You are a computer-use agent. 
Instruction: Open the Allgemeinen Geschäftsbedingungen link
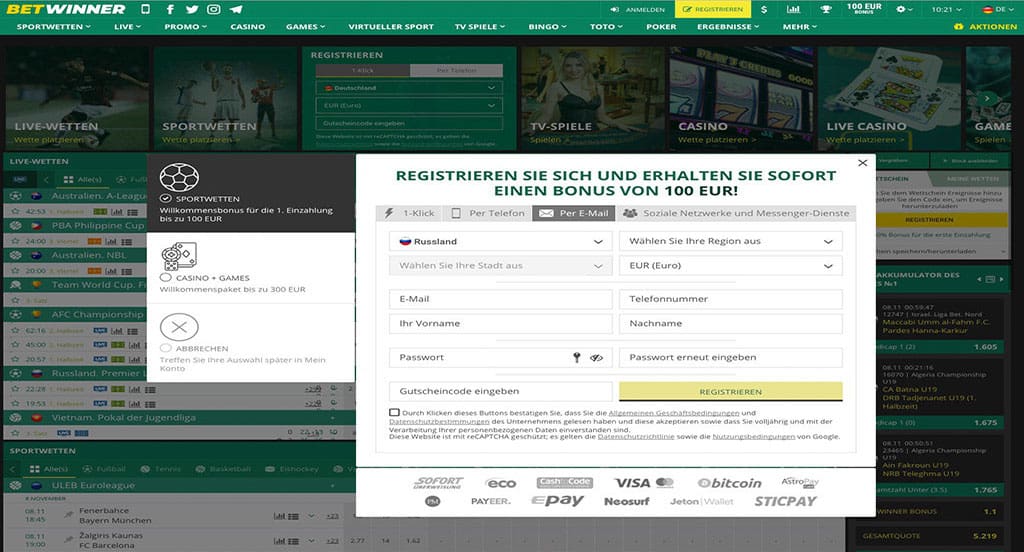[673, 413]
